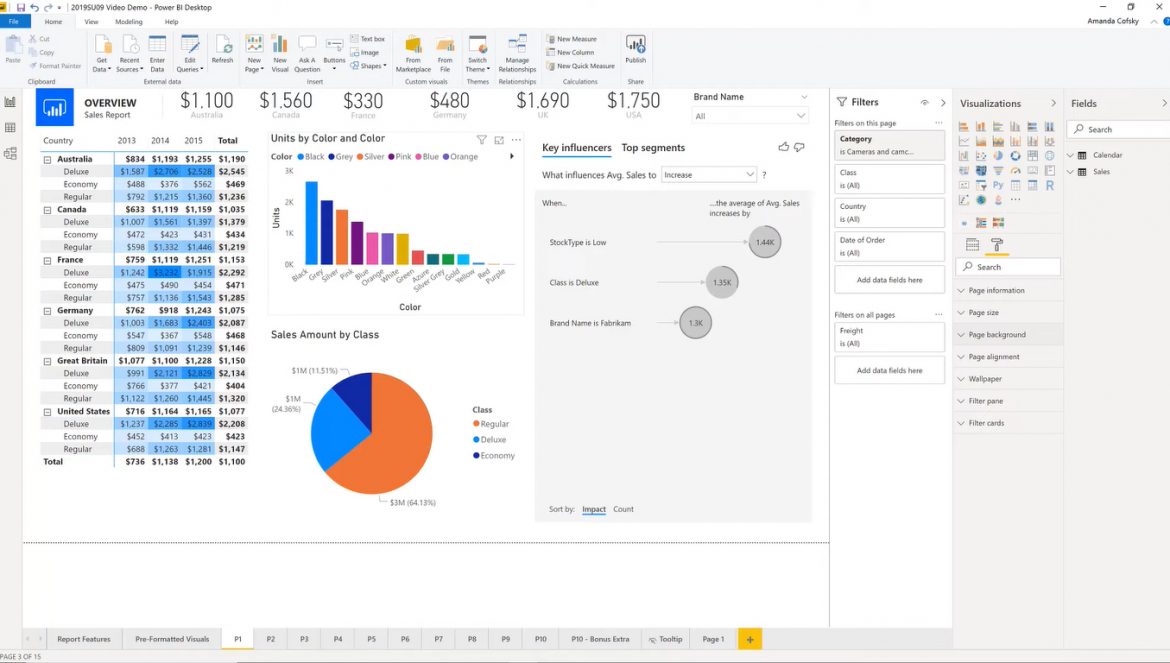This screenshot has width=1170, height=663.
Task: Switch to the Data view sidebar icon
Action: pyautogui.click(x=10, y=128)
